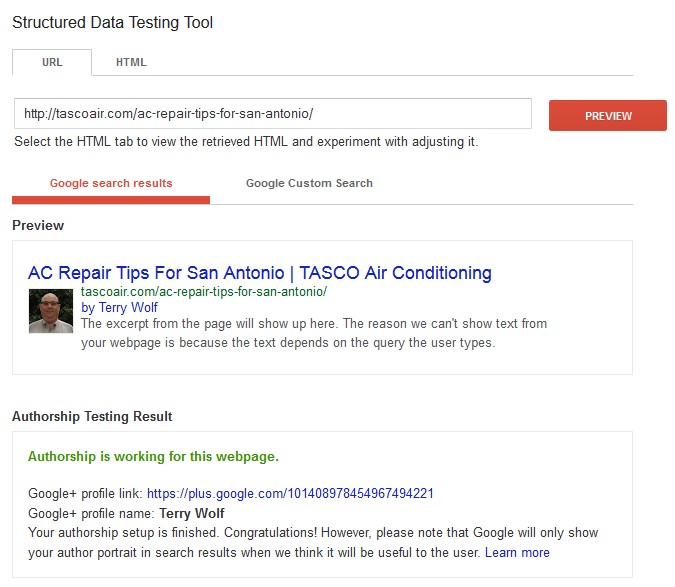Click the red PREVIEW button
Screen dimensions: 675x587
[608, 116]
